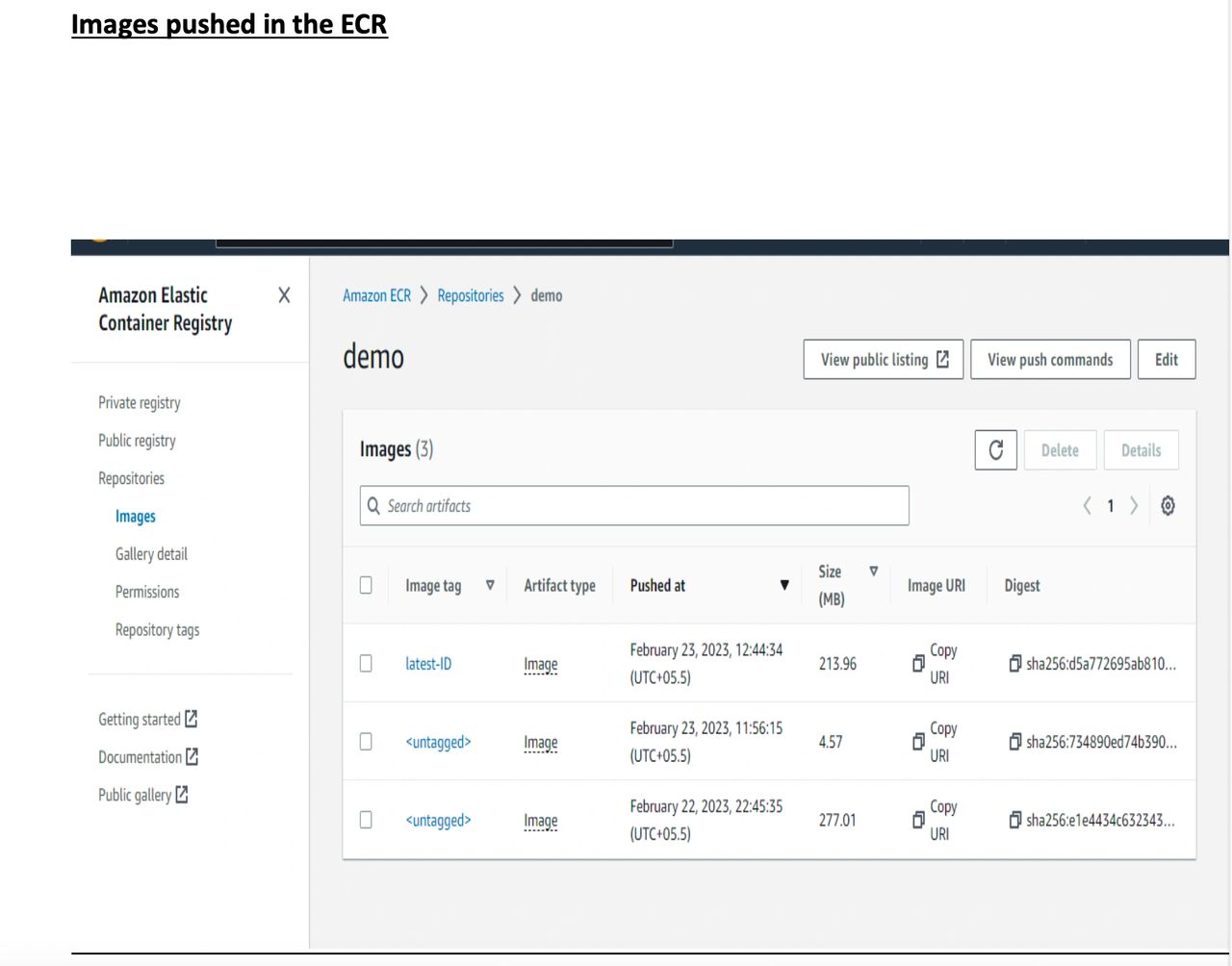The image size is (1232, 966).
Task: Open Public gallery external link
Action: tap(143, 795)
